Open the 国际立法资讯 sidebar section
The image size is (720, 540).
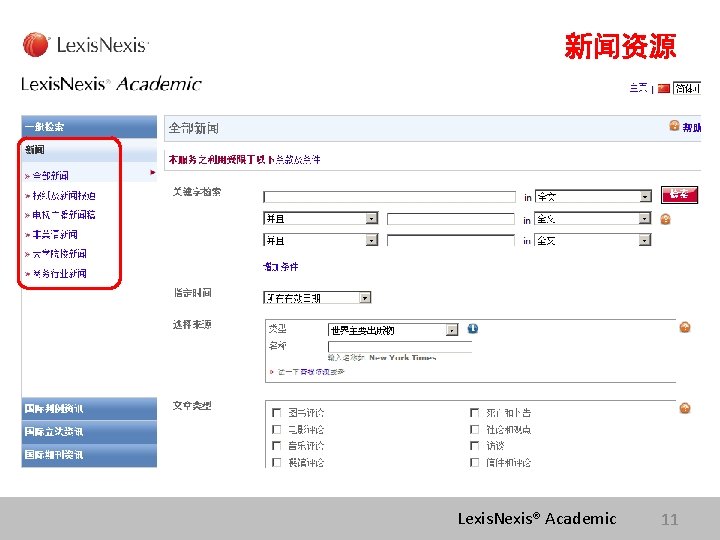89,432
